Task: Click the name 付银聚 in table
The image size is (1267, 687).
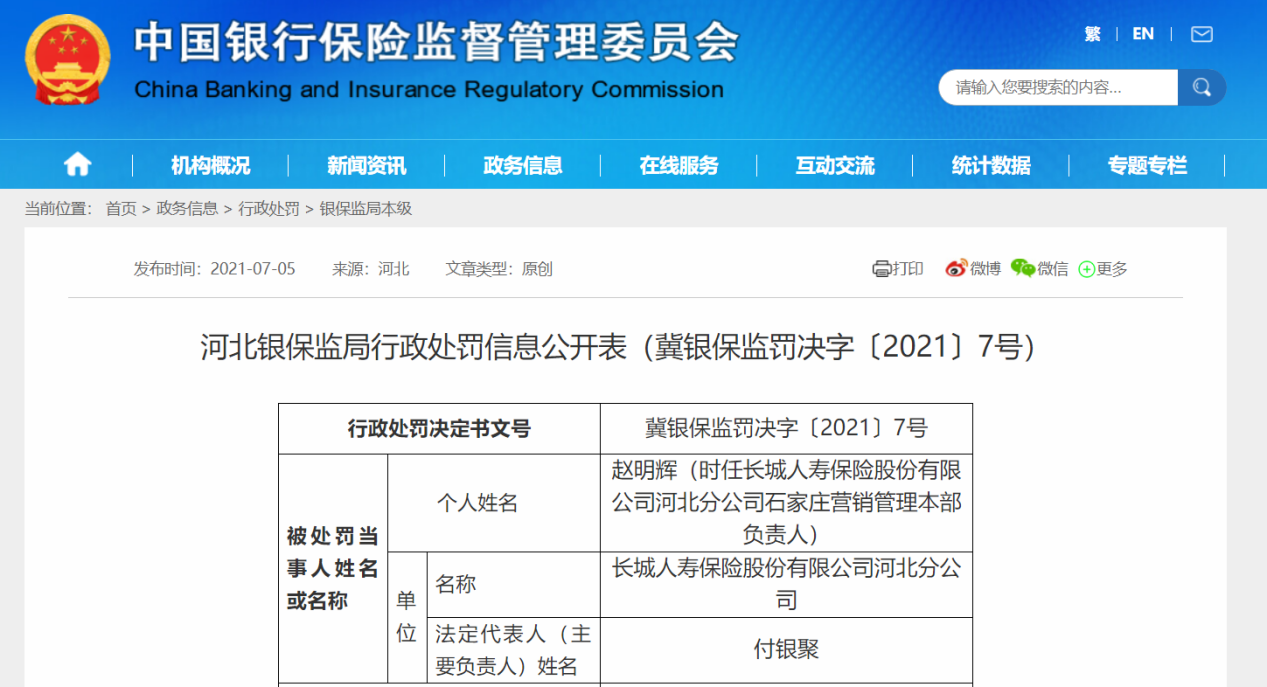Action: 786,650
